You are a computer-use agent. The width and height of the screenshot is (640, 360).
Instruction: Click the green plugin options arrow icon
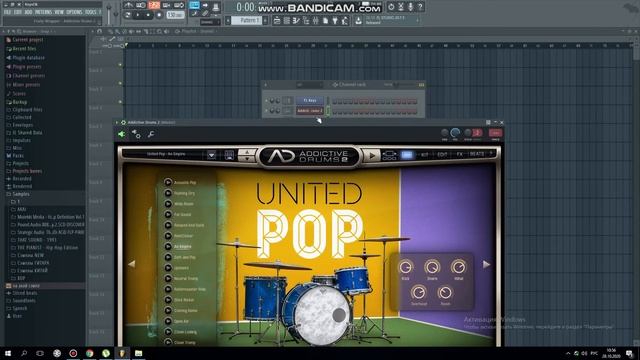122,134
